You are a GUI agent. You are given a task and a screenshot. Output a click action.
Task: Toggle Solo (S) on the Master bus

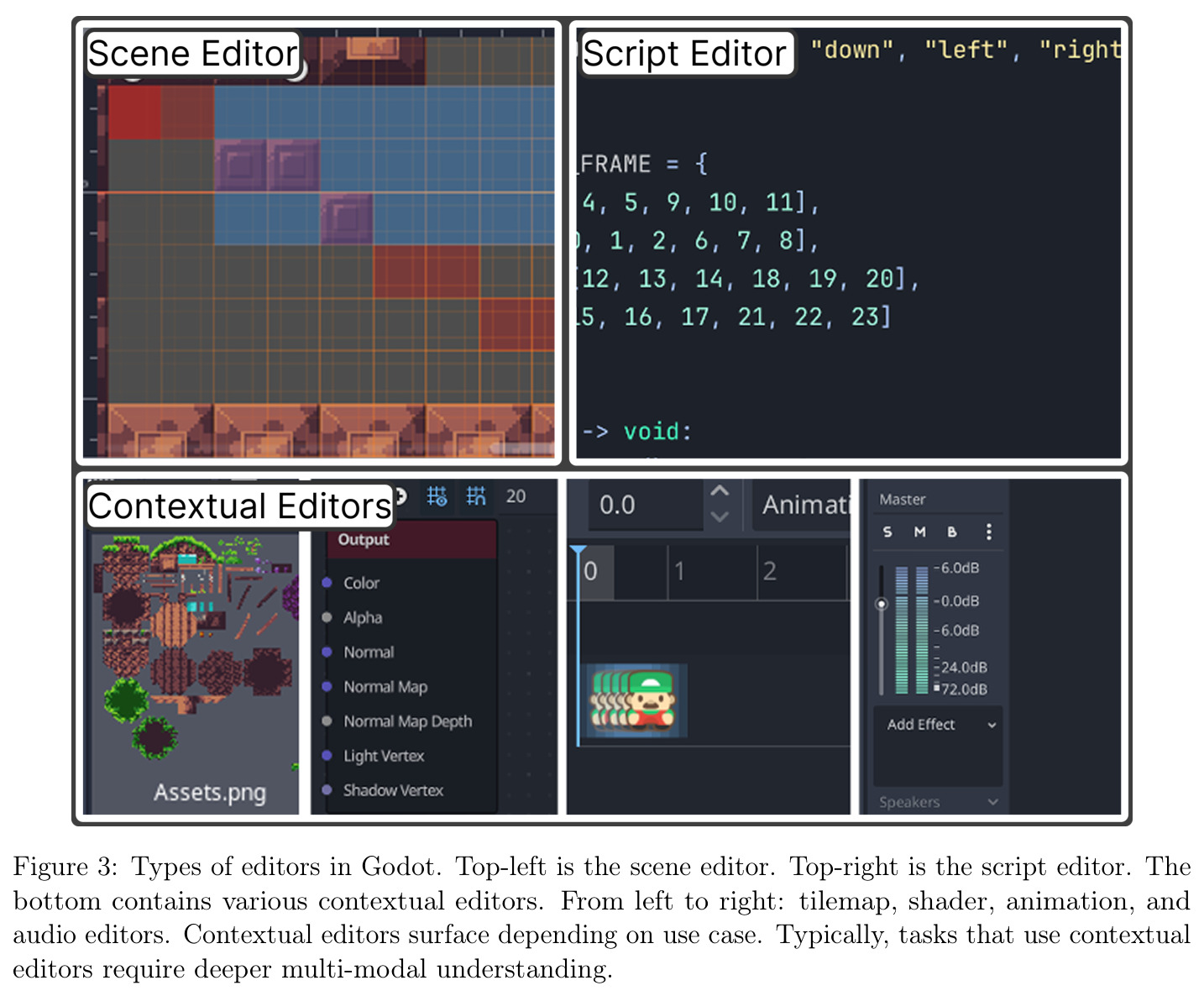click(887, 532)
